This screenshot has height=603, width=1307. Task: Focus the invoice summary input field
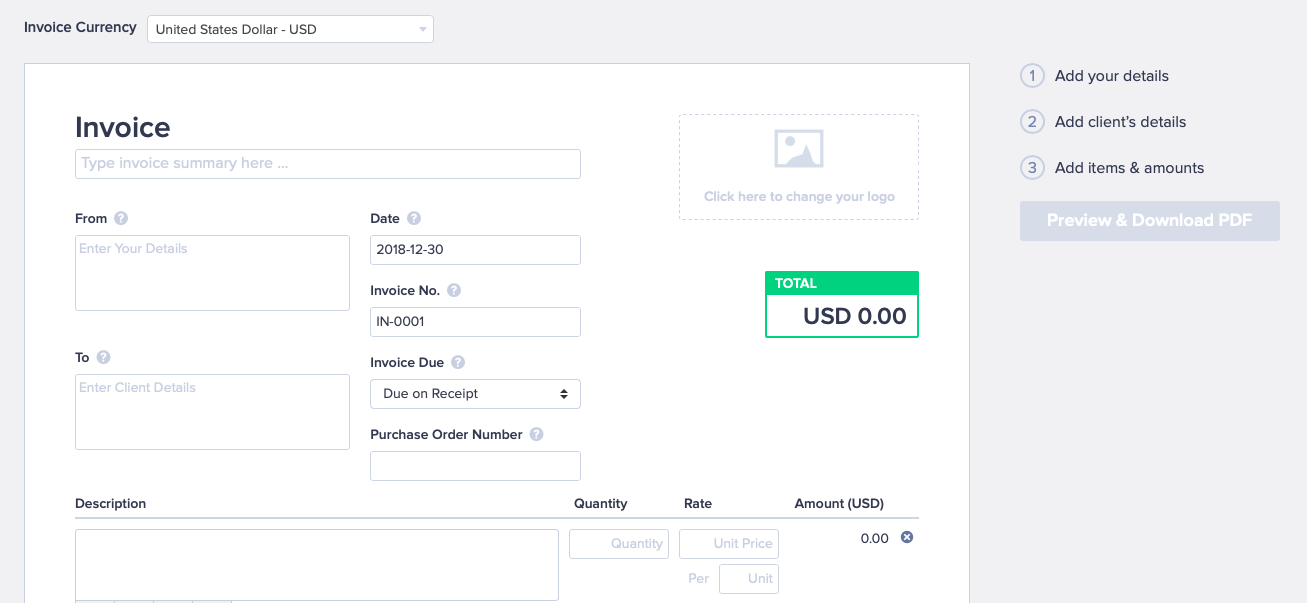pos(327,163)
